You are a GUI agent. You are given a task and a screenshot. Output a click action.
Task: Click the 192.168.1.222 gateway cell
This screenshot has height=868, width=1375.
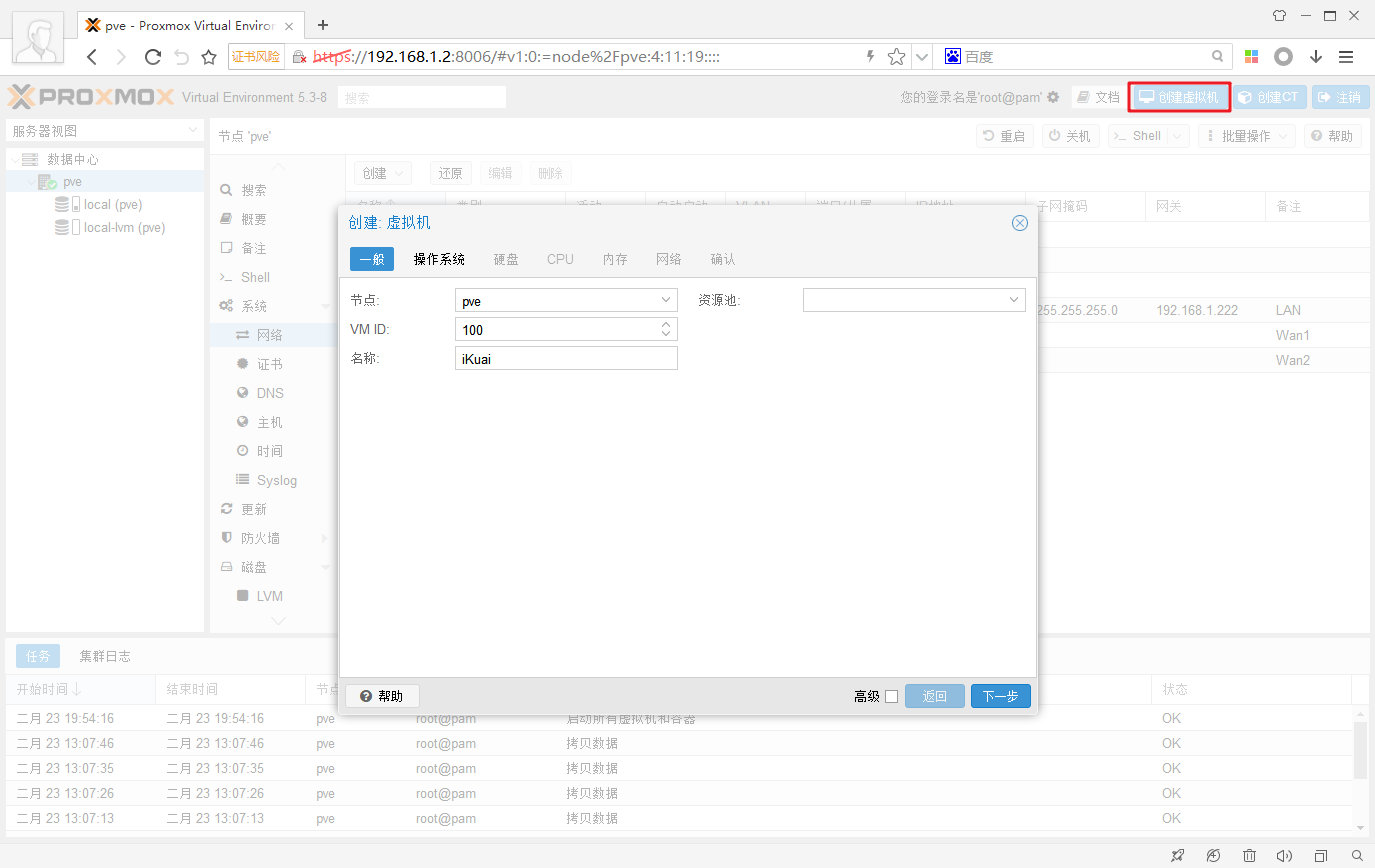point(1197,310)
